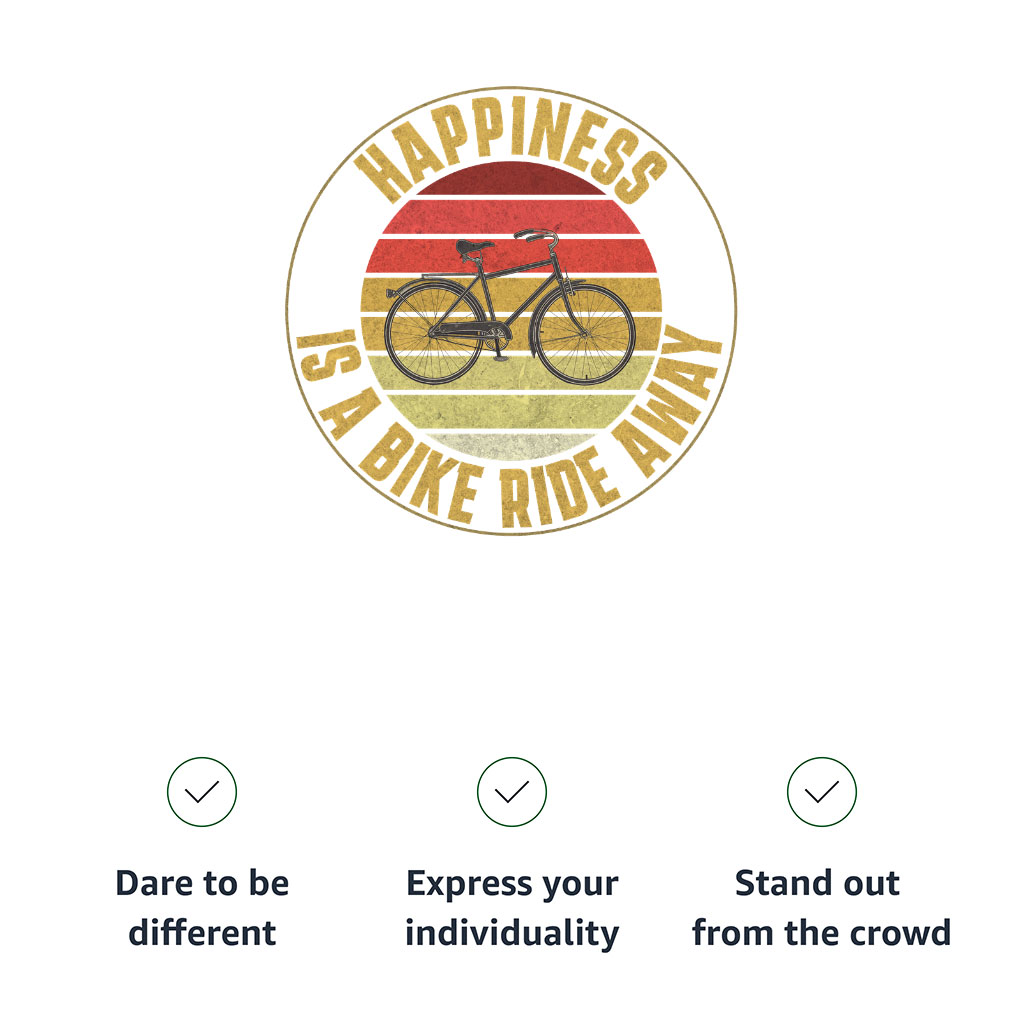Click the bicycle handlebars
The width and height of the screenshot is (1024, 1024).
(x=538, y=238)
